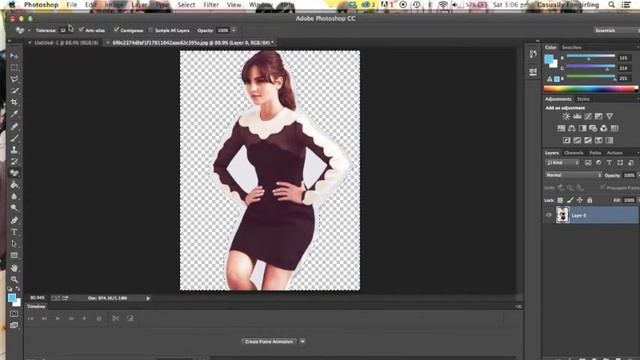The image size is (640, 360).
Task: Open the tool preset picker dropdown
Action: [x=29, y=30]
